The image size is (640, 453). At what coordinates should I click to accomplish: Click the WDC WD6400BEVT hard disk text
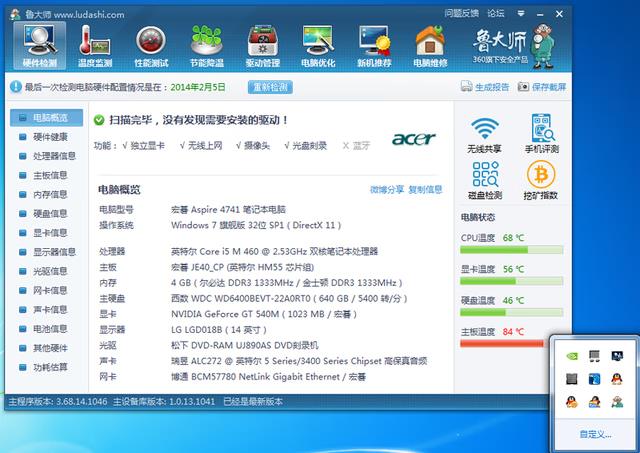click(x=289, y=299)
